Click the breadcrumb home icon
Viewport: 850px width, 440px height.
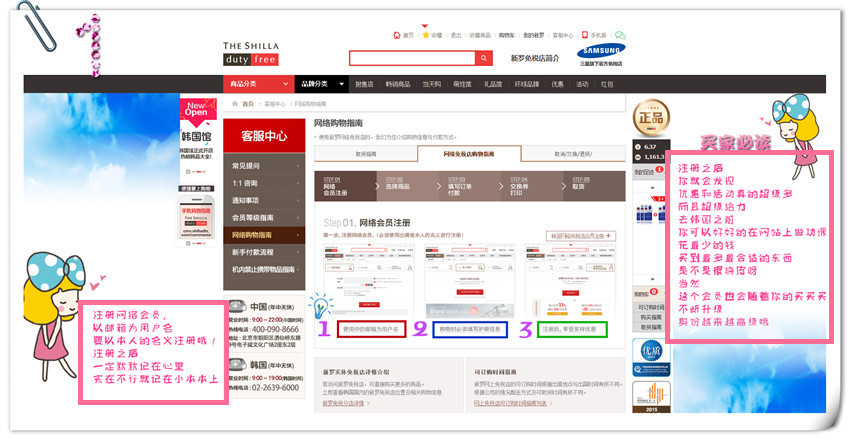(235, 103)
